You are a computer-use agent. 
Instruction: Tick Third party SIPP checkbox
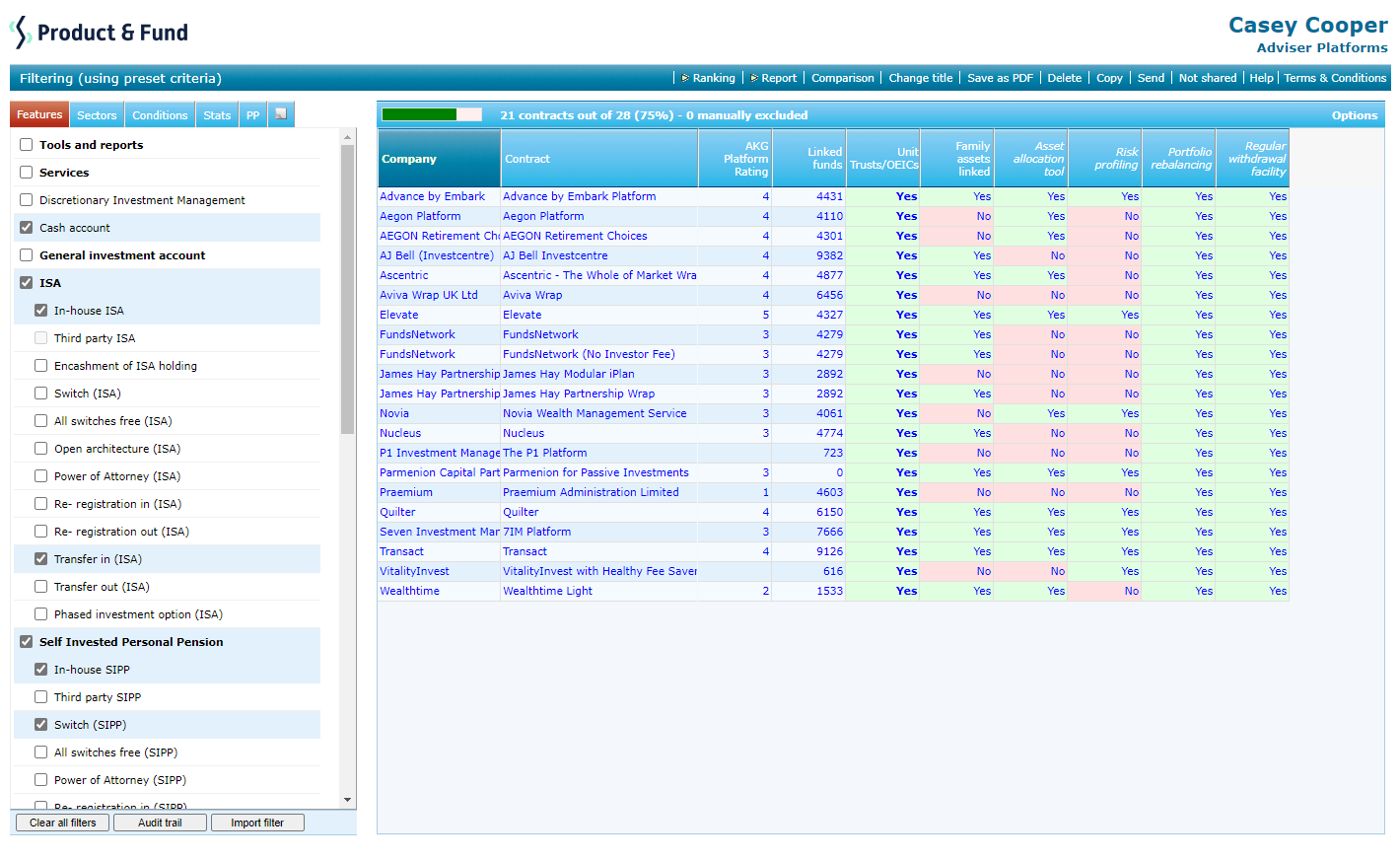point(41,697)
